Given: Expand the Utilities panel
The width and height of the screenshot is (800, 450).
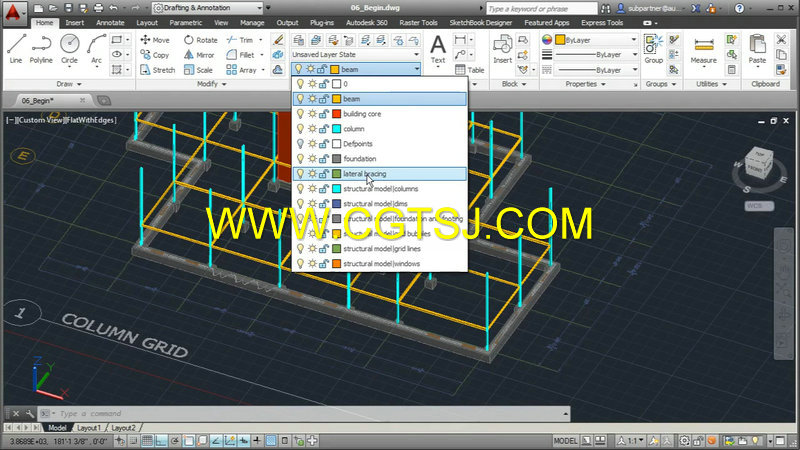Looking at the screenshot, I should tap(711, 84).
